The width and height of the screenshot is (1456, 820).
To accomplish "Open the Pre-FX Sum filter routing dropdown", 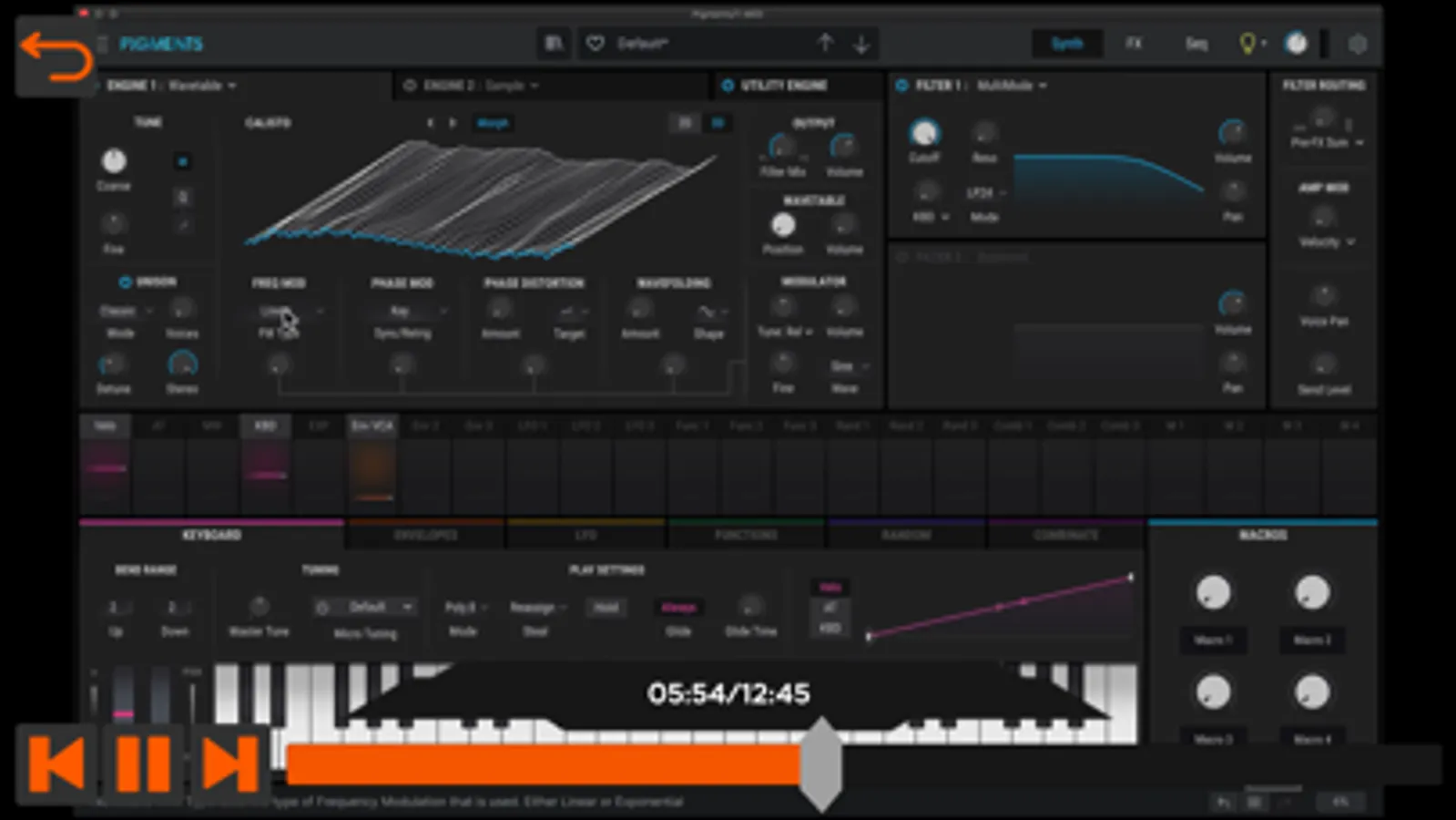I will tap(1327, 143).
